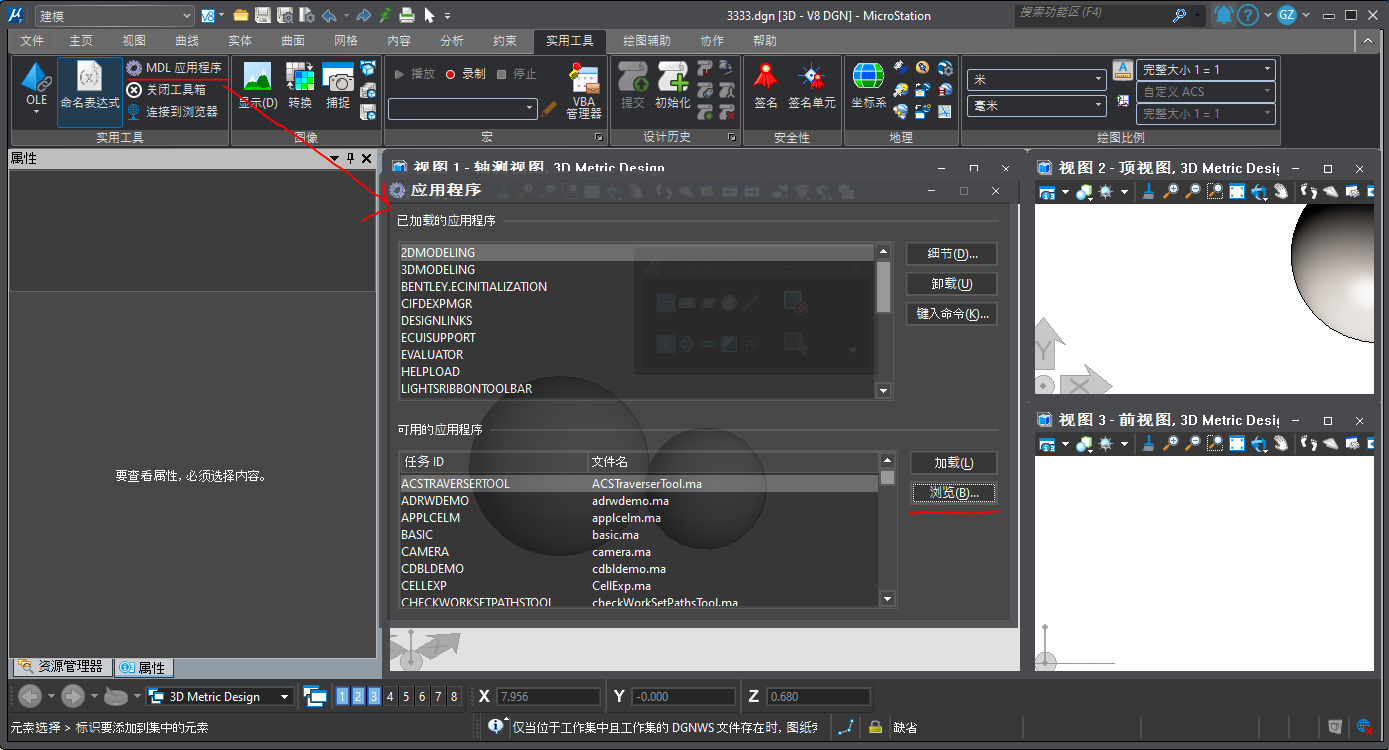Select CAMERA in available applications list
The height and width of the screenshot is (750, 1389).
point(425,552)
